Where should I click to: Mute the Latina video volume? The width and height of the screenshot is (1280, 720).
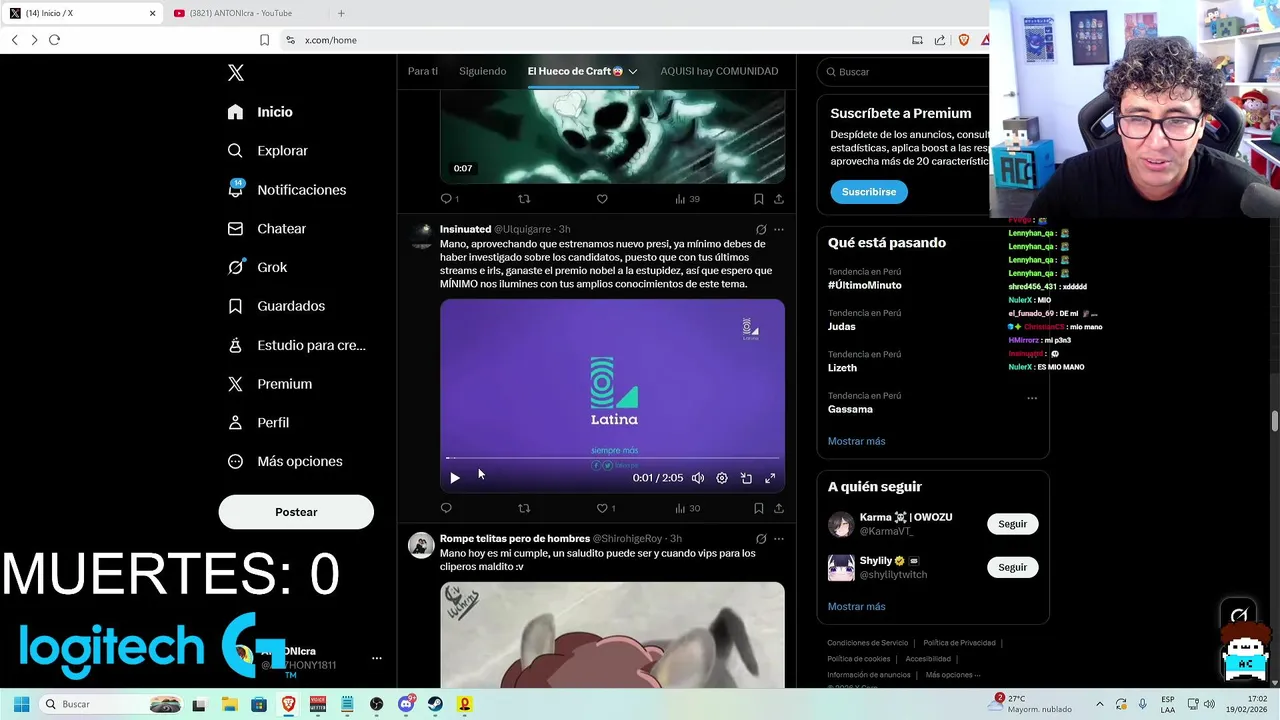698,478
